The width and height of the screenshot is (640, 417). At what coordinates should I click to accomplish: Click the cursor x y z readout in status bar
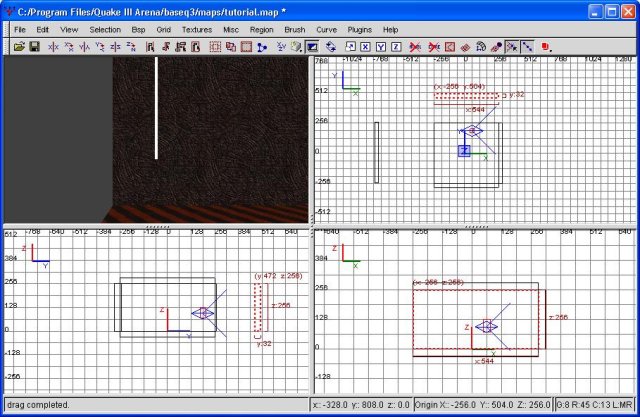(x=361, y=405)
